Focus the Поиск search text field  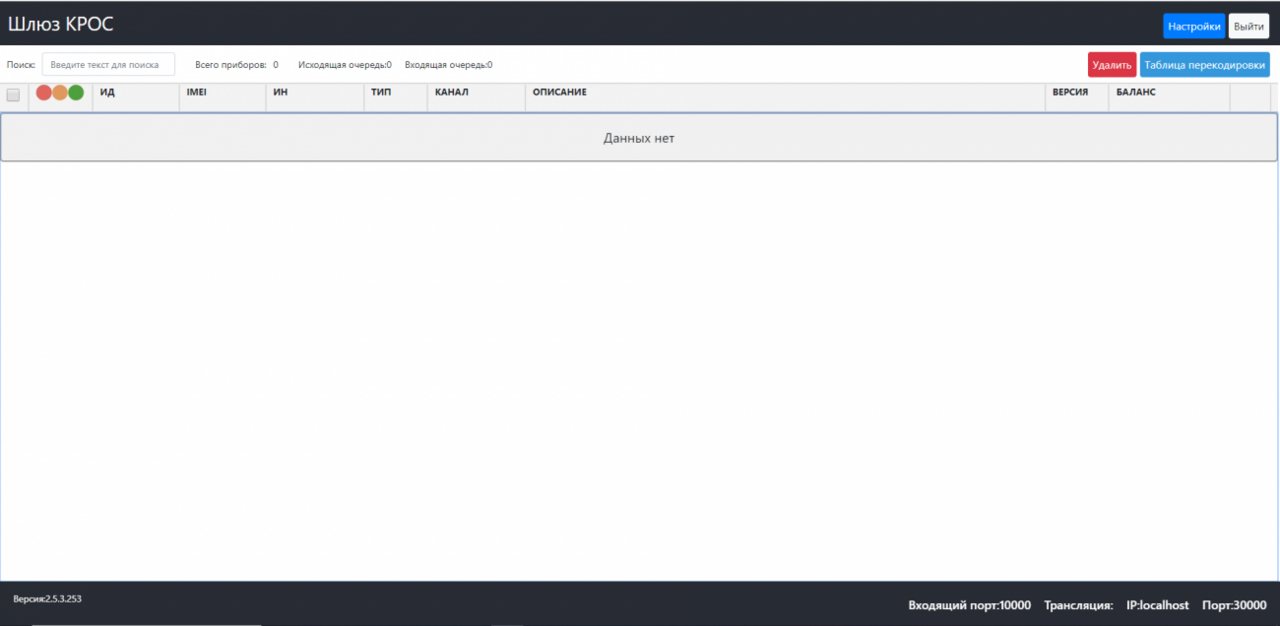108,65
